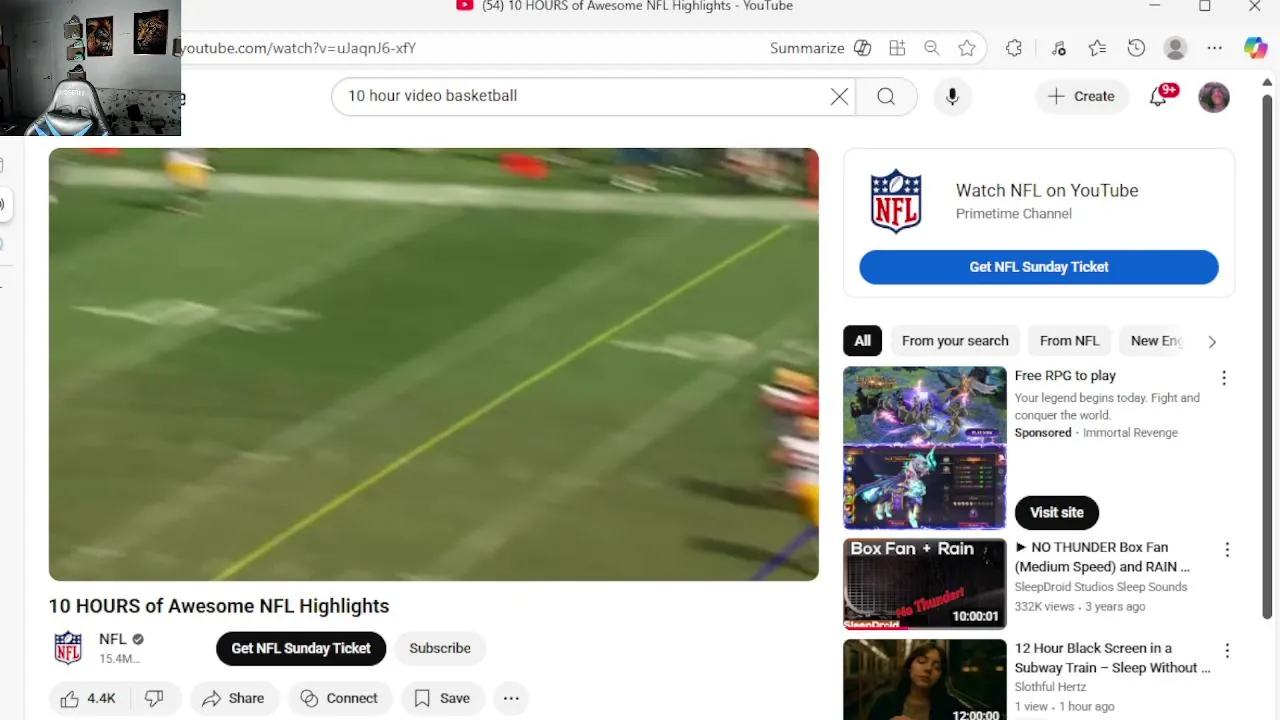The image size is (1280, 720).
Task: Click the Copilot summarize icon in address bar
Action: click(x=863, y=48)
